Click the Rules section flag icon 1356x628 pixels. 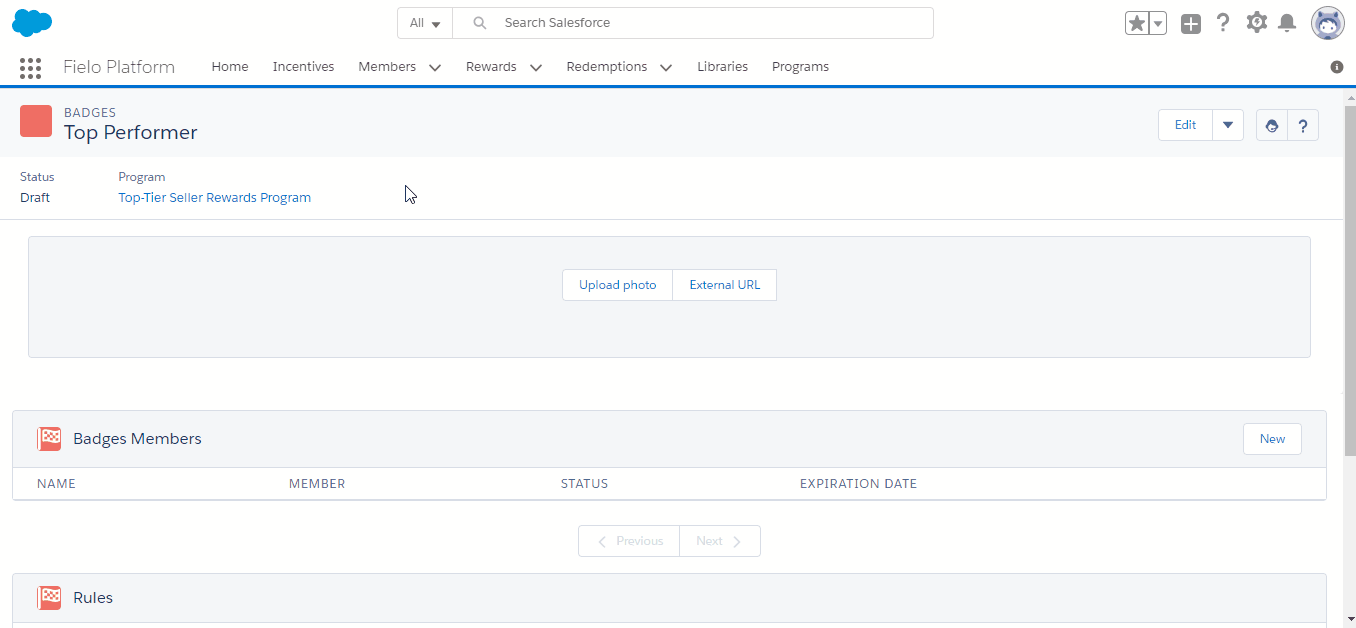click(x=49, y=598)
